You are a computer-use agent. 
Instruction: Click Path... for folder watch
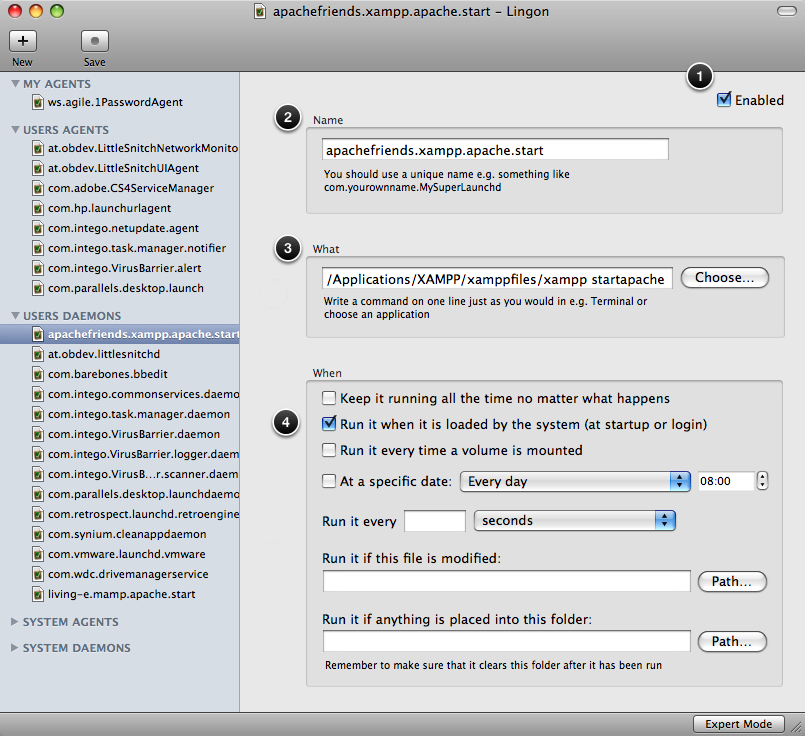coord(732,642)
